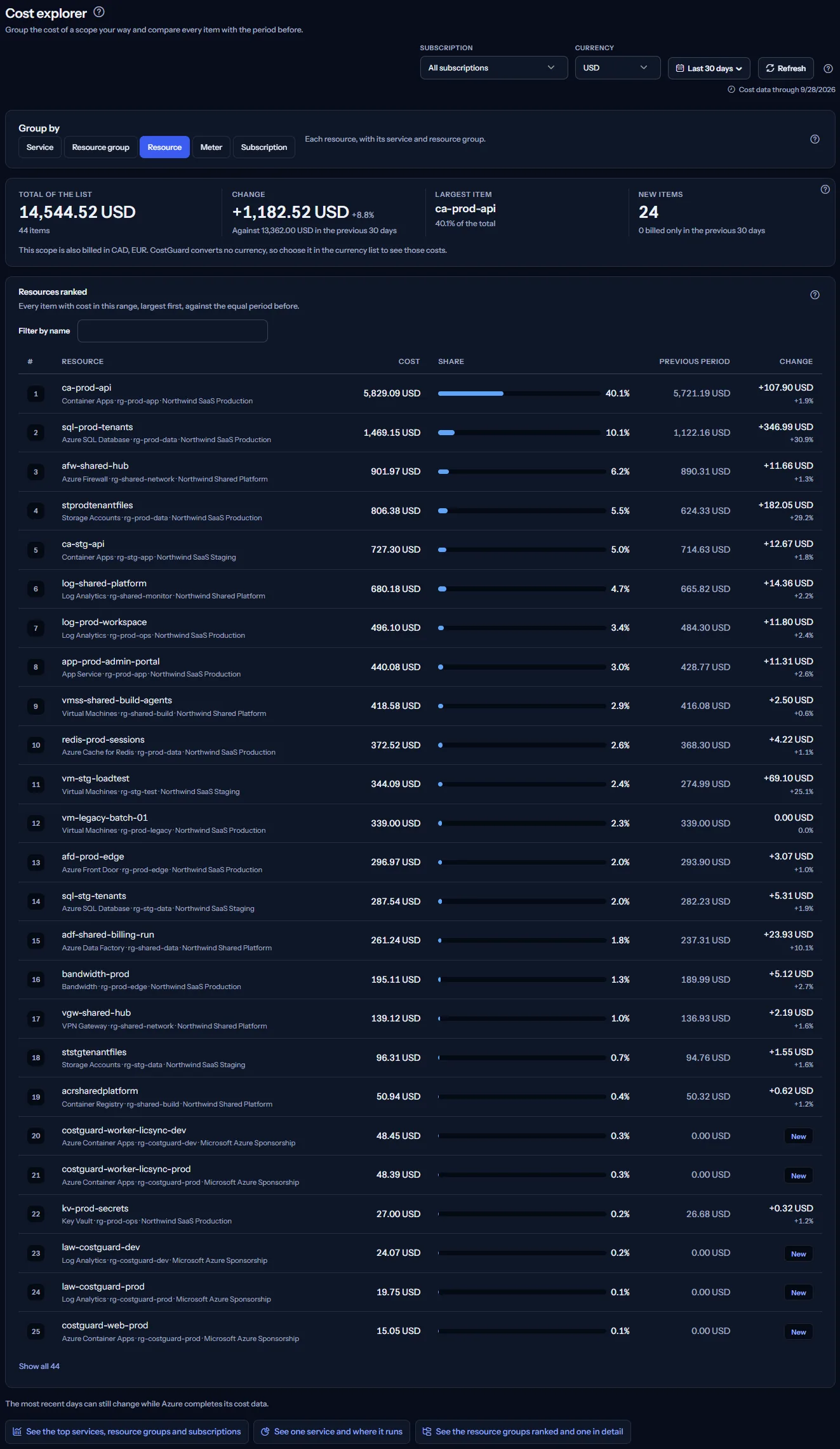Select vm-legacy-batch-01 resource name
The image size is (840, 1449).
105,818
